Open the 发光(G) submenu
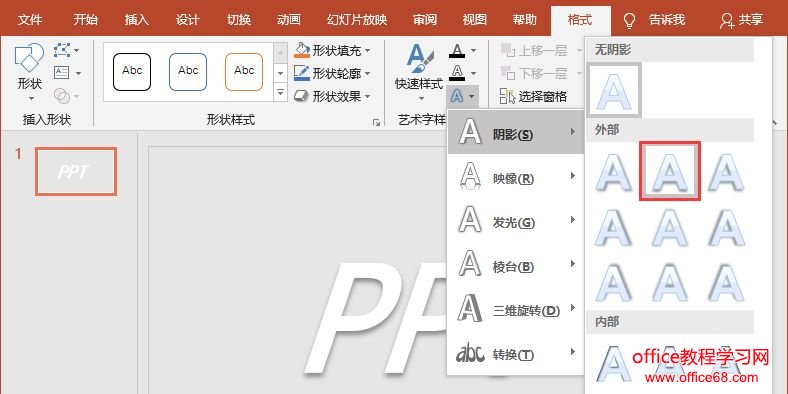 tap(516, 221)
